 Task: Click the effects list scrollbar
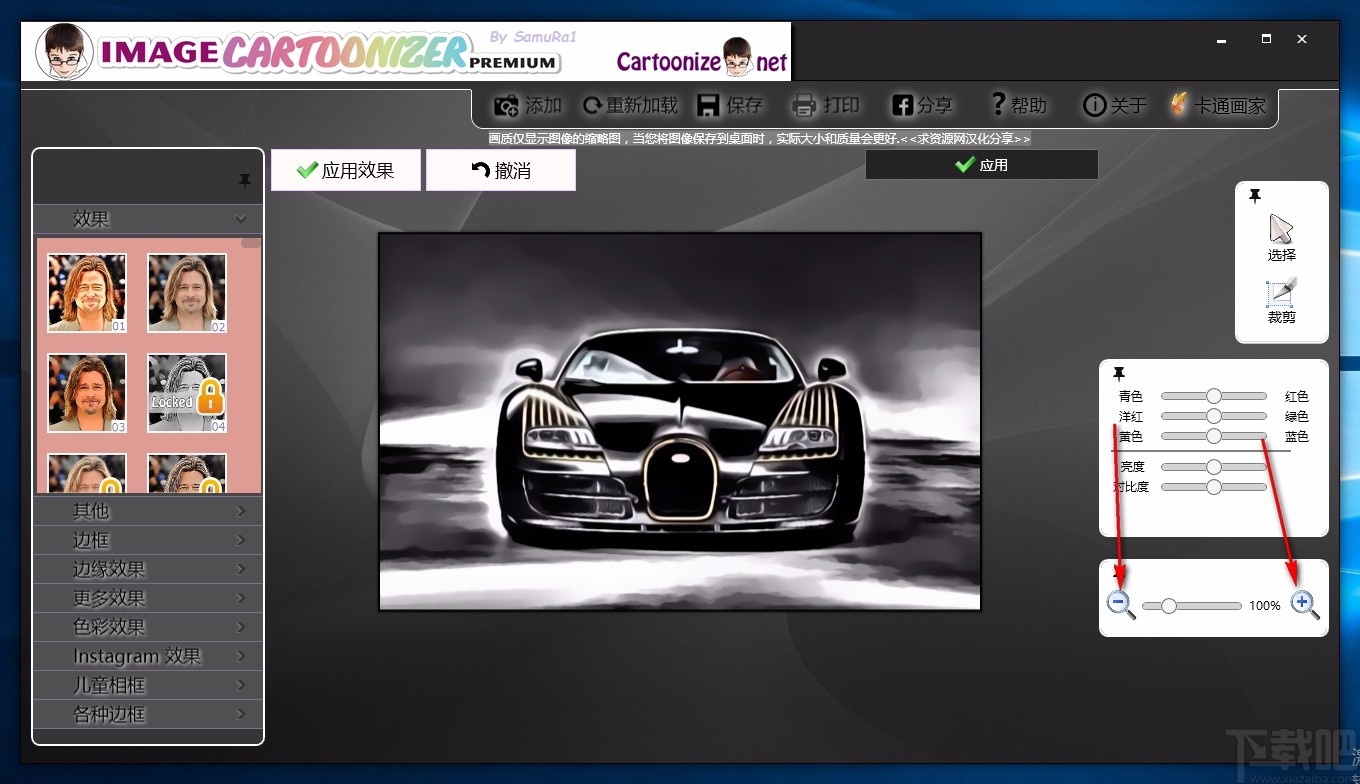251,243
